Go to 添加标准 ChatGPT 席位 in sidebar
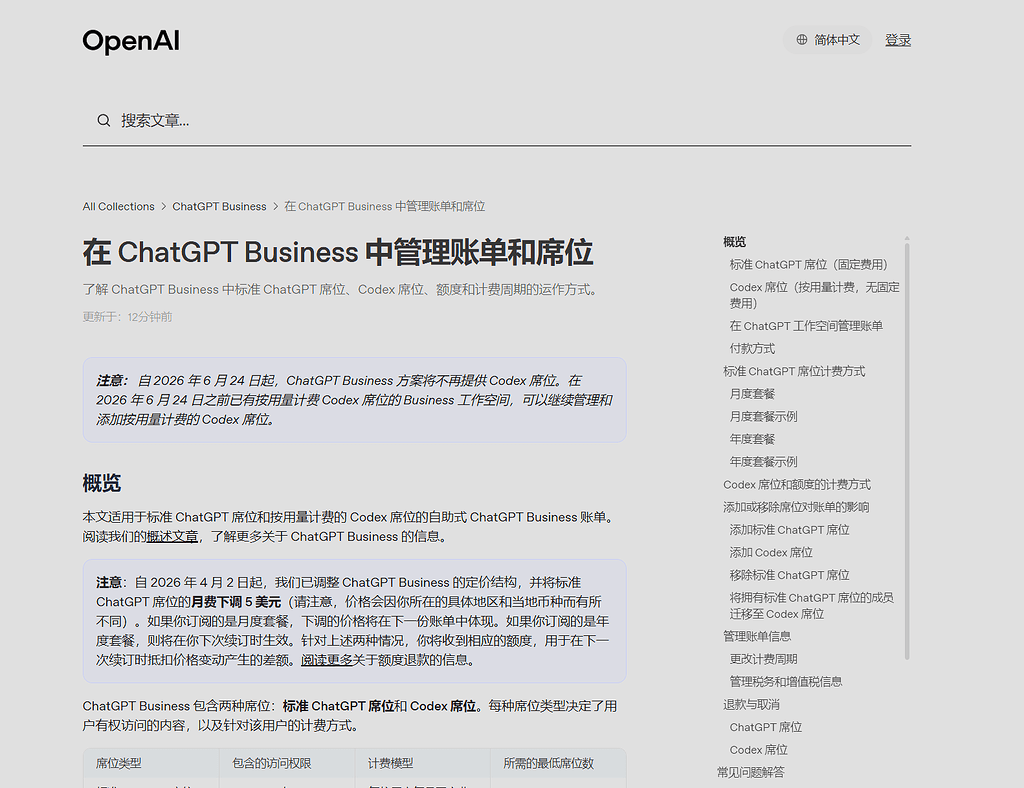 point(790,530)
